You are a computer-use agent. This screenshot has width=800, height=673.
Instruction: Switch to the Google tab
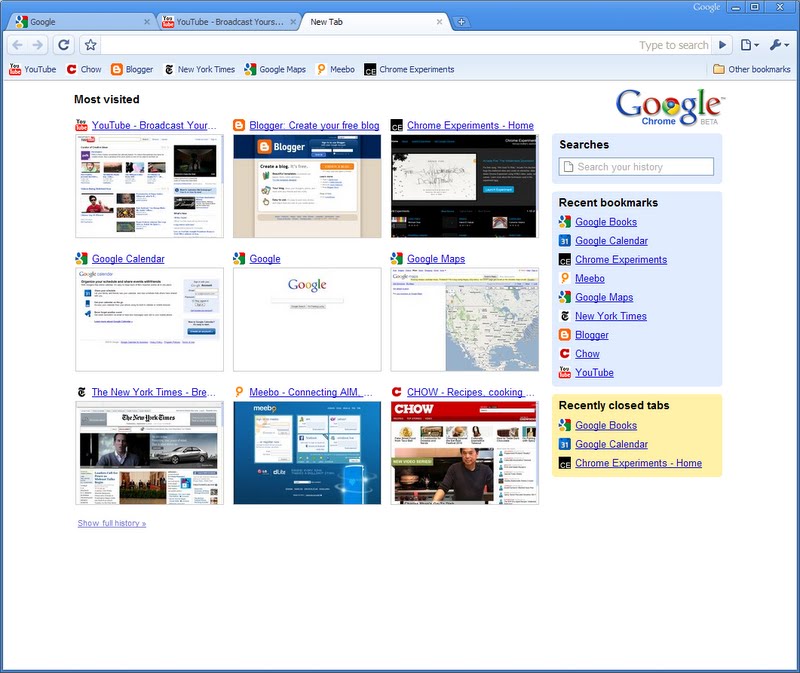[80, 21]
